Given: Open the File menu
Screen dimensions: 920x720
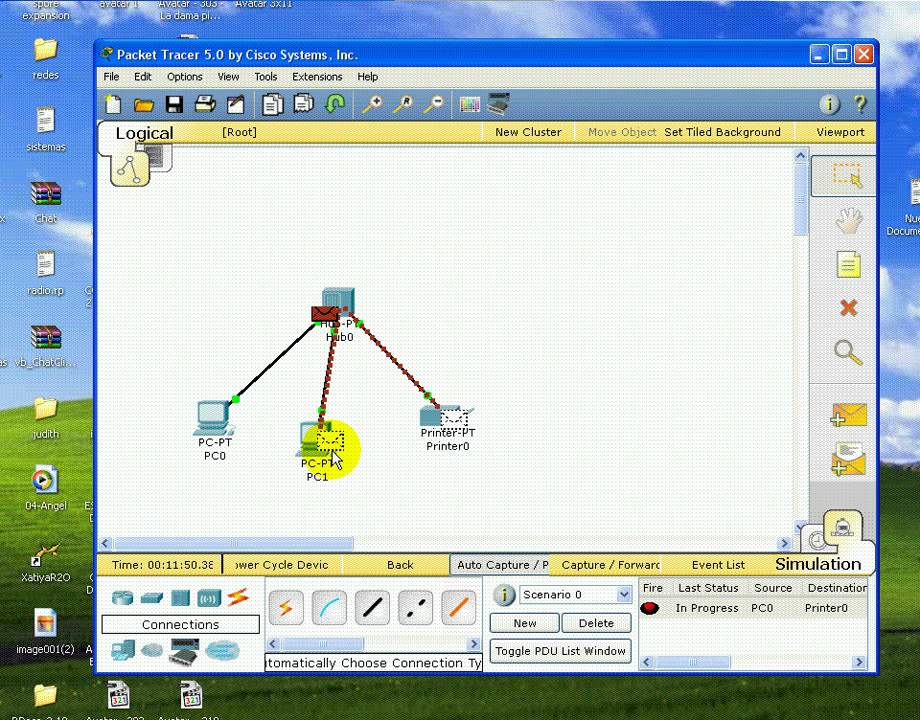Looking at the screenshot, I should (x=111, y=77).
